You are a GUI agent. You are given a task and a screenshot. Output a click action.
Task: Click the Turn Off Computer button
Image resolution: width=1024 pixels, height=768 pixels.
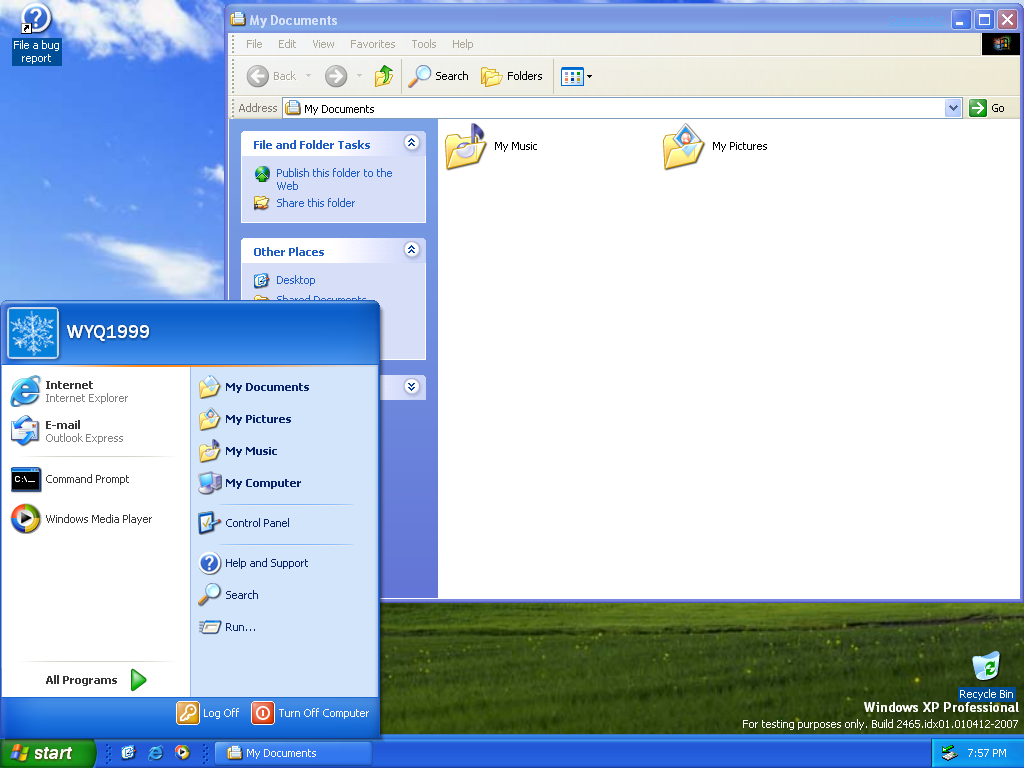[311, 713]
